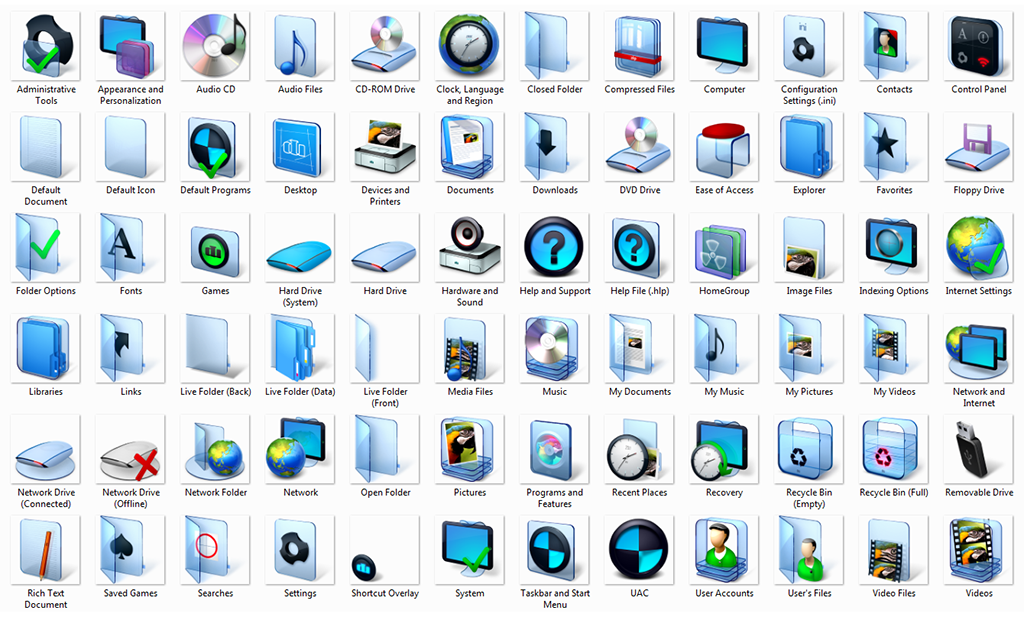Select the UAC shield icon
1024x620 pixels.
coord(639,552)
